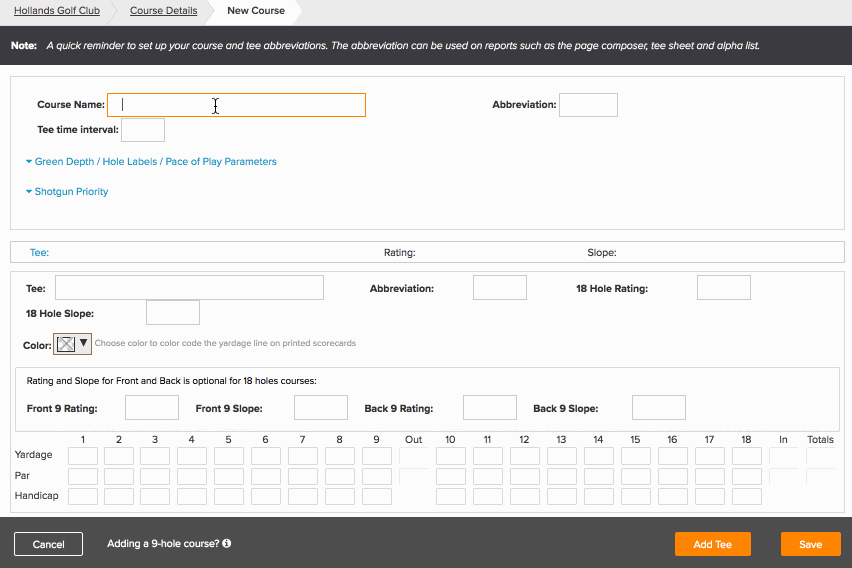The image size is (852, 568).
Task: Click the Yardage box for hole 13
Action: (x=561, y=455)
